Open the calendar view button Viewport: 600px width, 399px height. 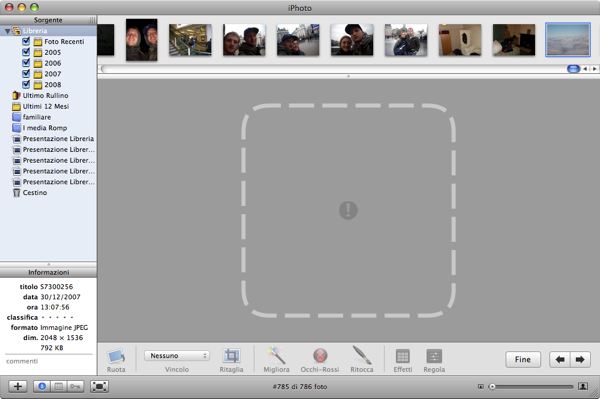tap(59, 386)
